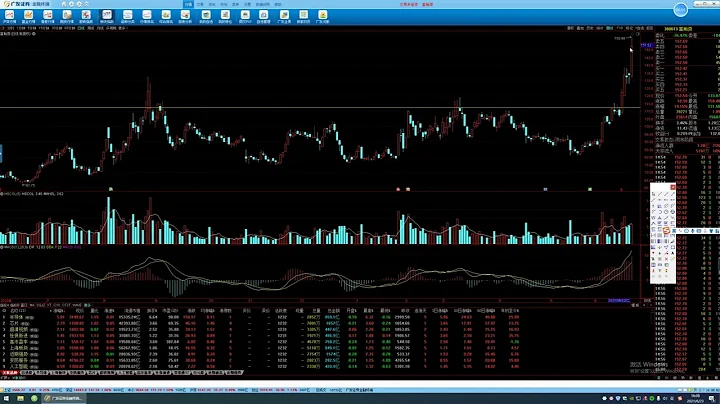The image size is (720, 404).
Task: Open 沪深行情 in the top toolbar
Action: (x=9, y=17)
